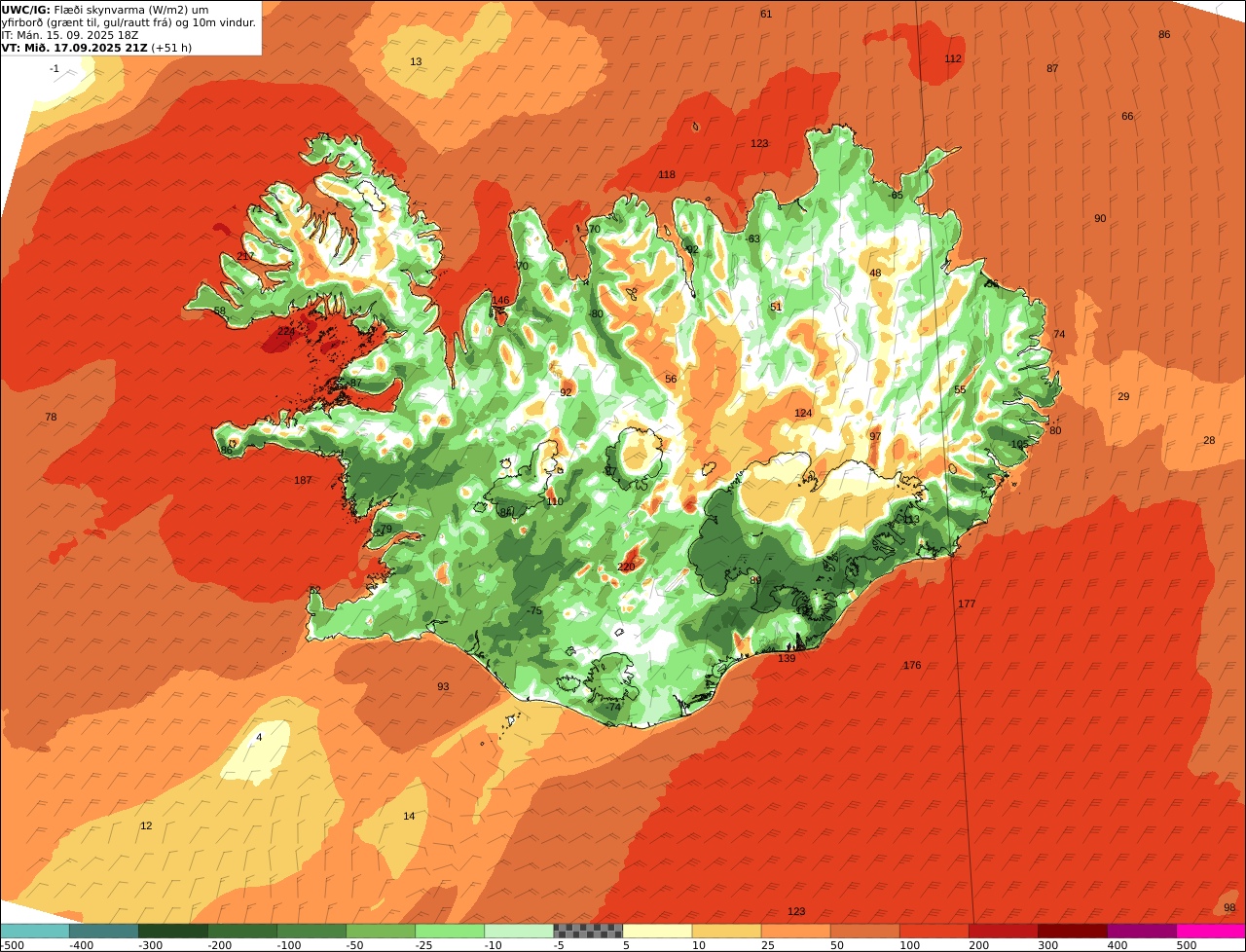Click the '98' value at bottom-right corner

1229,907
